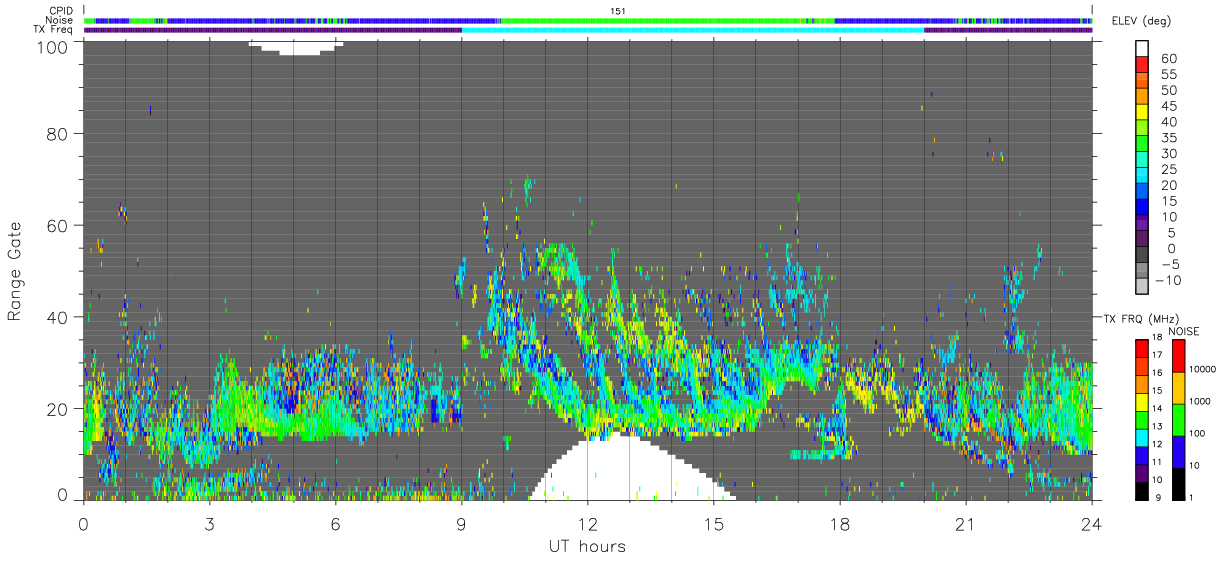The image size is (1228, 567).
Task: Choose the green 13–14 MHz TX FRQ swatch
Action: tap(1141, 419)
